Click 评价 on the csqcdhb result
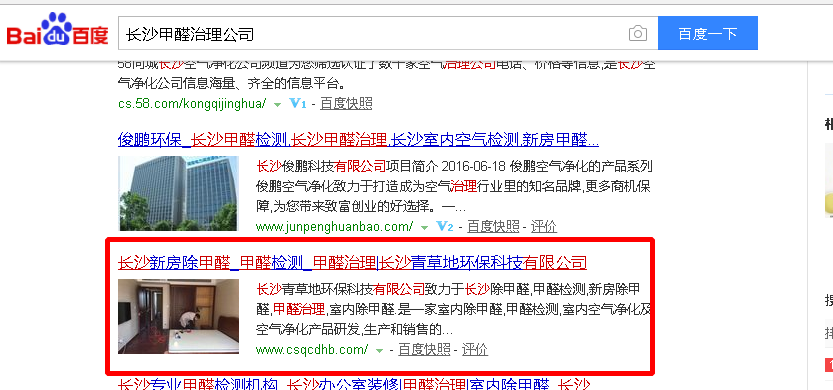833x390 pixels. [x=475, y=350]
